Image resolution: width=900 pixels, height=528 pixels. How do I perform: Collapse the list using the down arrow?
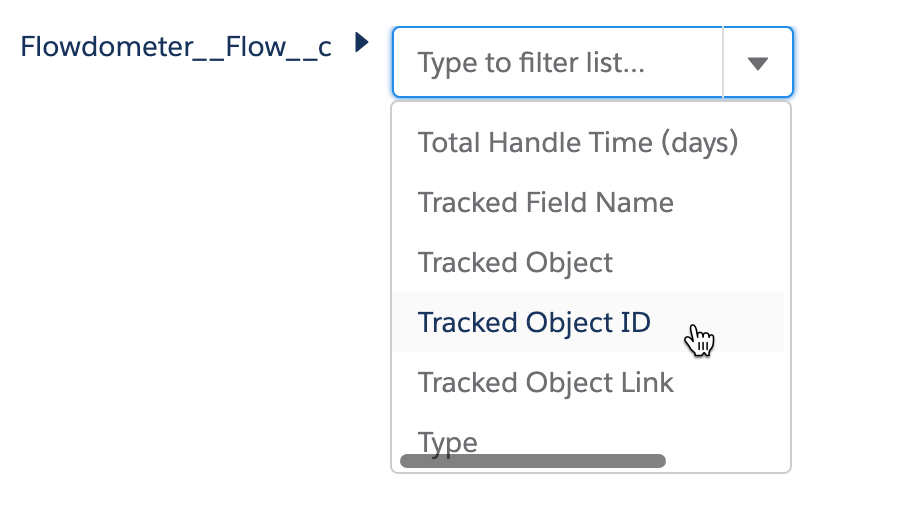click(758, 64)
